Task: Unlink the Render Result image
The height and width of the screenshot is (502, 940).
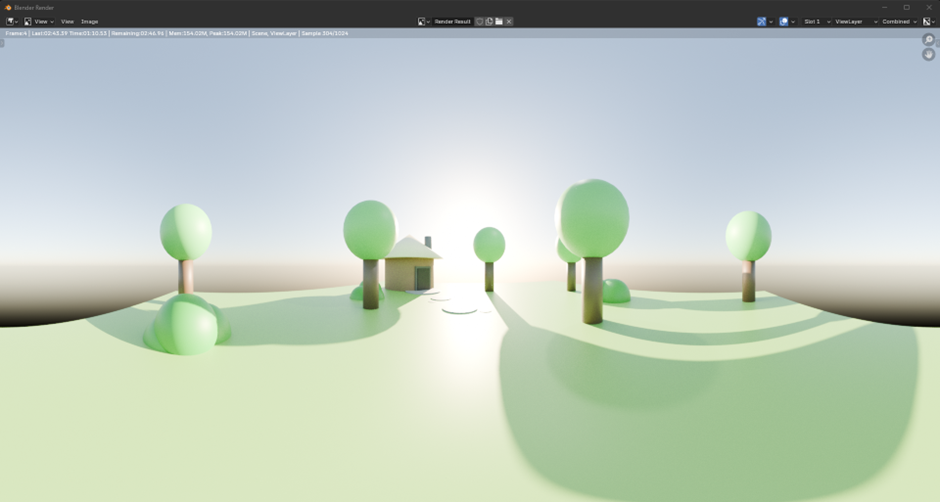Action: tap(509, 21)
